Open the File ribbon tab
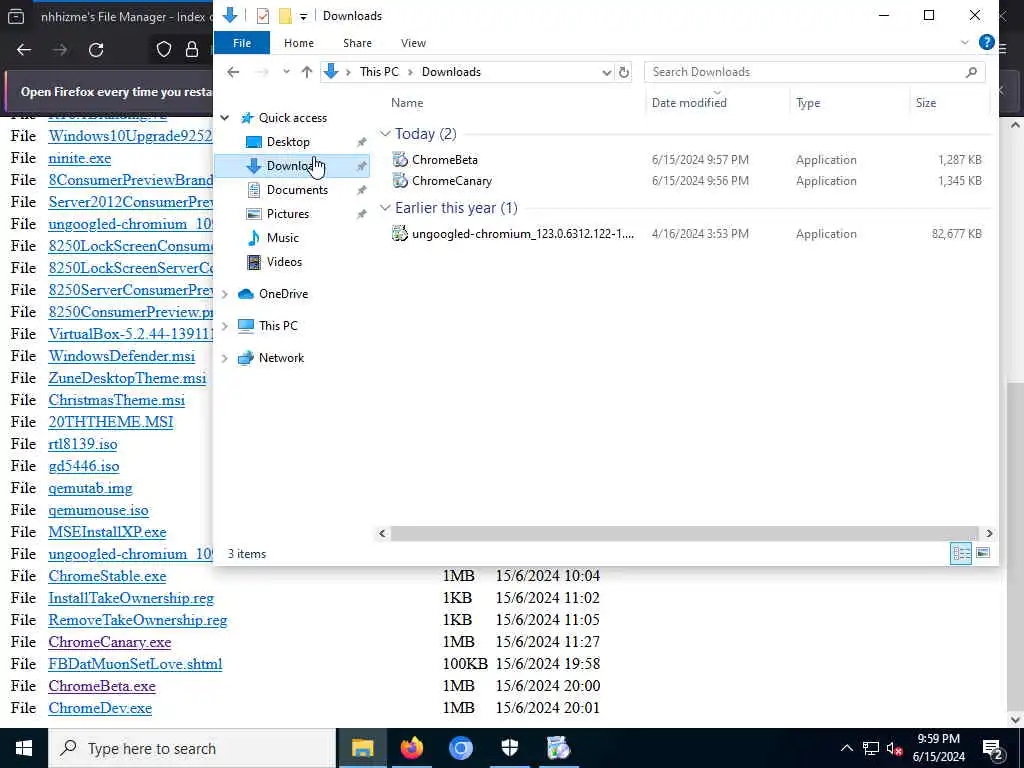Screen dimensions: 1024x768 [x=242, y=43]
